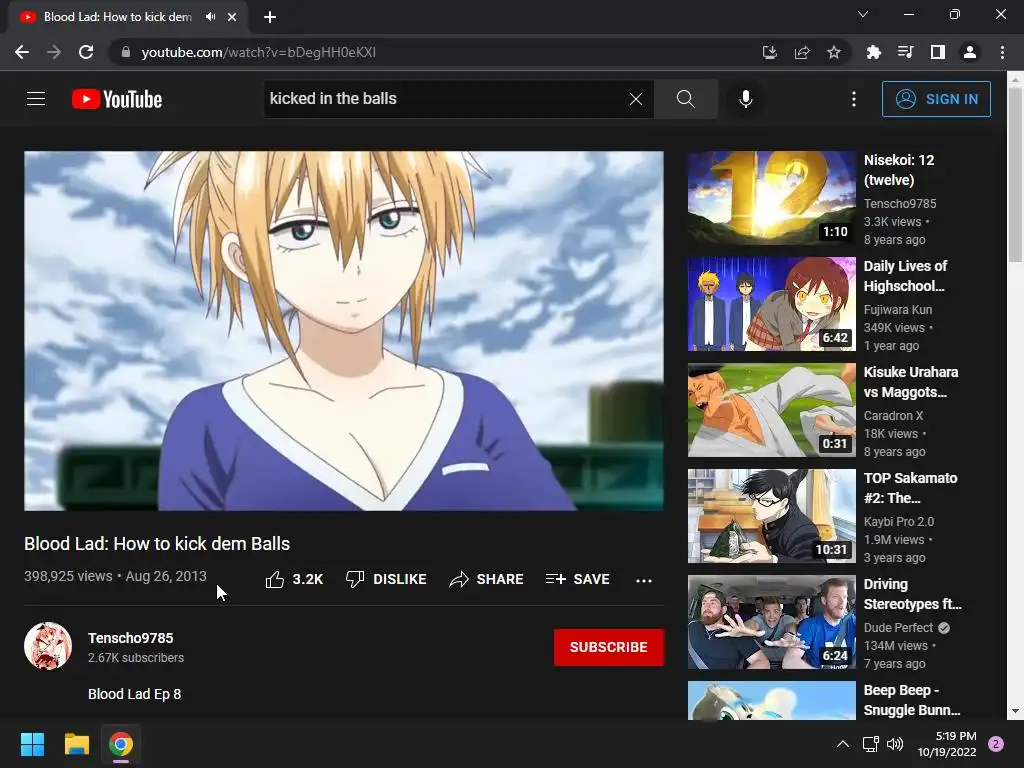Bookmark this tab with star

(x=834, y=52)
